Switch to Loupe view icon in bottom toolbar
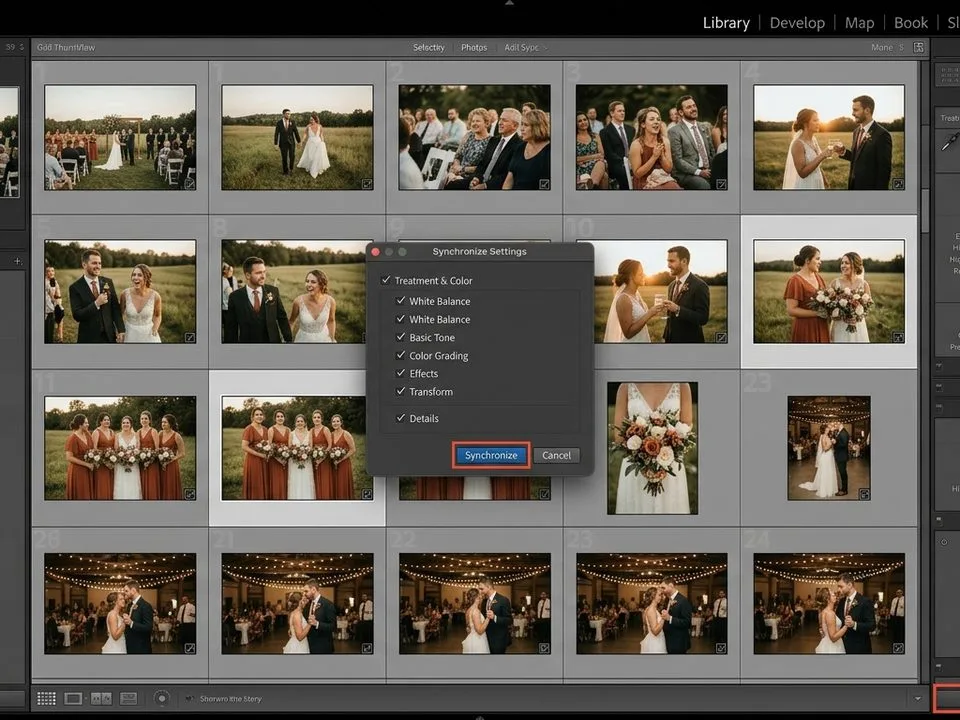960x720 pixels. [x=73, y=698]
